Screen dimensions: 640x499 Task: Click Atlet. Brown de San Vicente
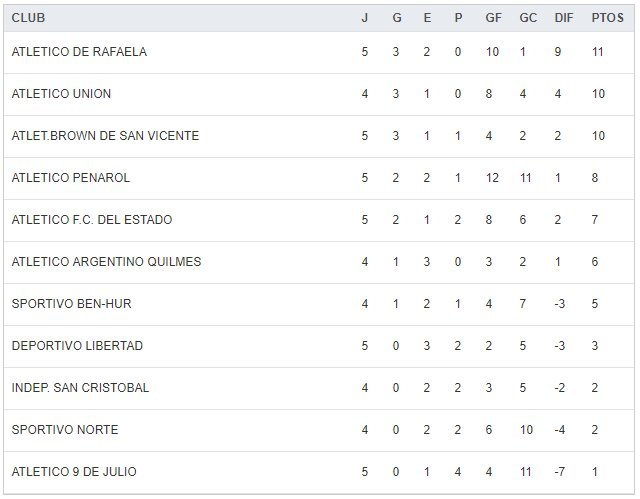(x=105, y=136)
